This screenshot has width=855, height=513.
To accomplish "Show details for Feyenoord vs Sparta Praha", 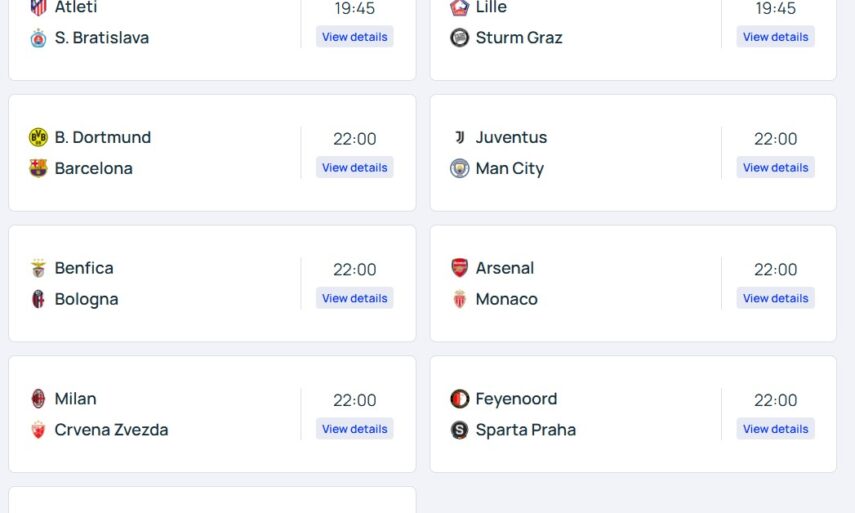I will (x=775, y=429).
